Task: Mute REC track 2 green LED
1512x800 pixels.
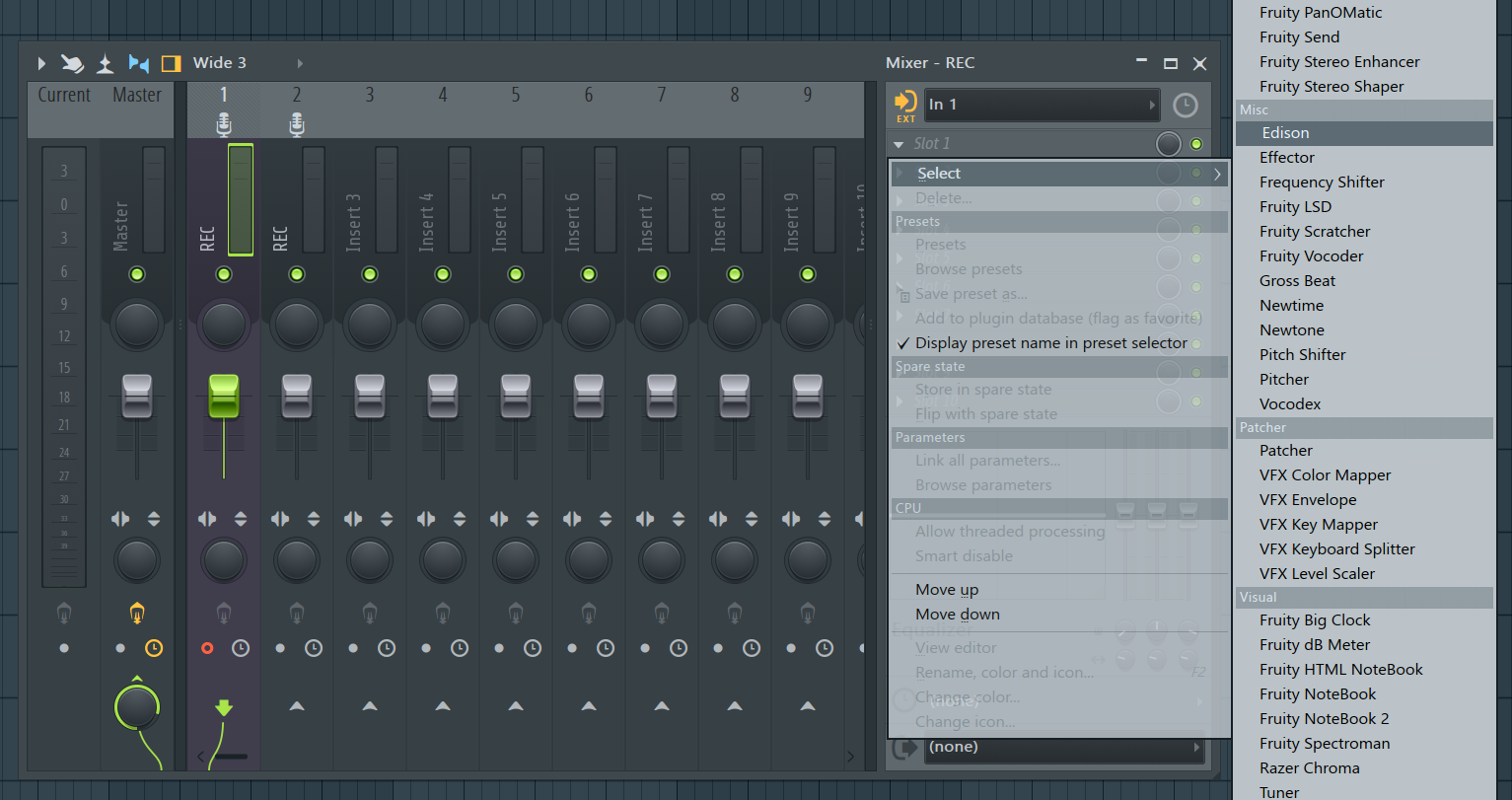Action: [297, 274]
